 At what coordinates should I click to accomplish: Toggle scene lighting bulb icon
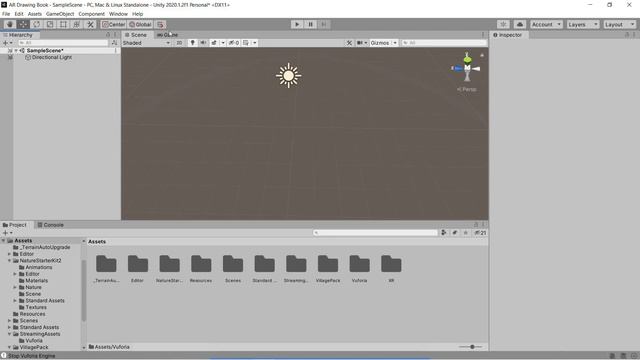click(x=193, y=43)
